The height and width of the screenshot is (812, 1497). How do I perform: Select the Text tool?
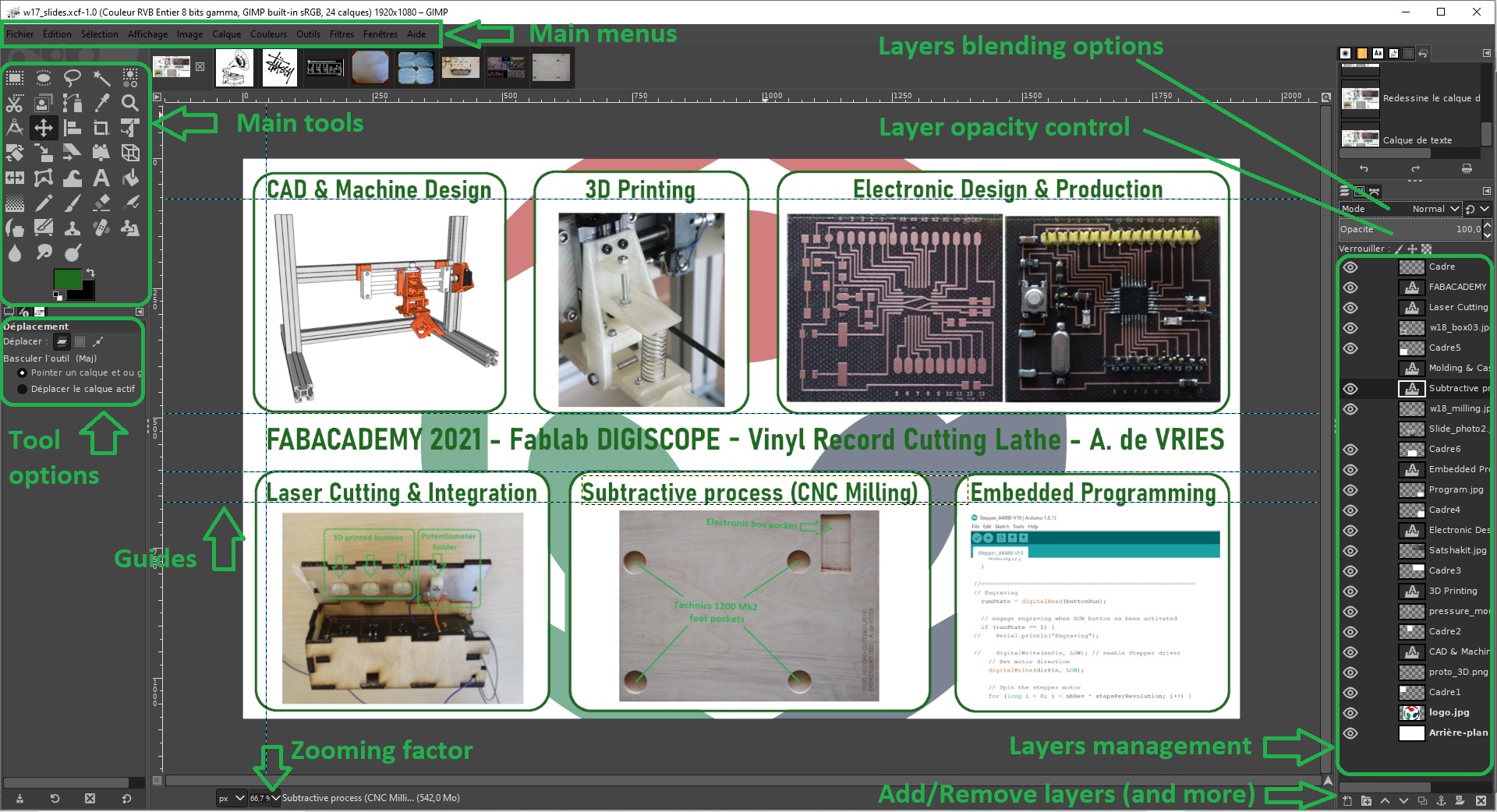point(101,178)
